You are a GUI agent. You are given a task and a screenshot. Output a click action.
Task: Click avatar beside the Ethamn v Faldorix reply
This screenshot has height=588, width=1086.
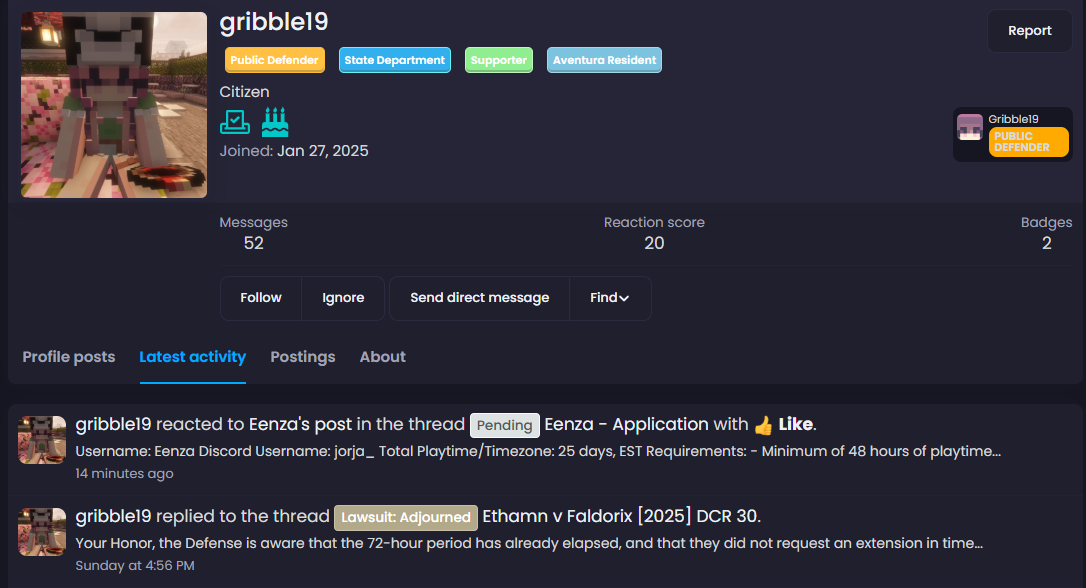click(x=42, y=531)
